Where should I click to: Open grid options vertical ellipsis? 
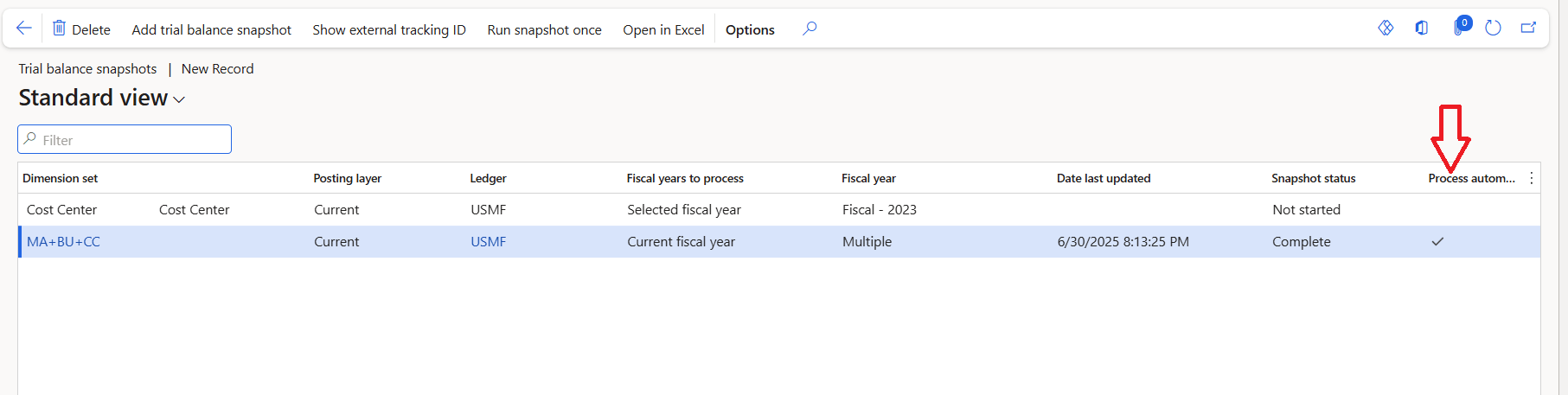(x=1531, y=178)
